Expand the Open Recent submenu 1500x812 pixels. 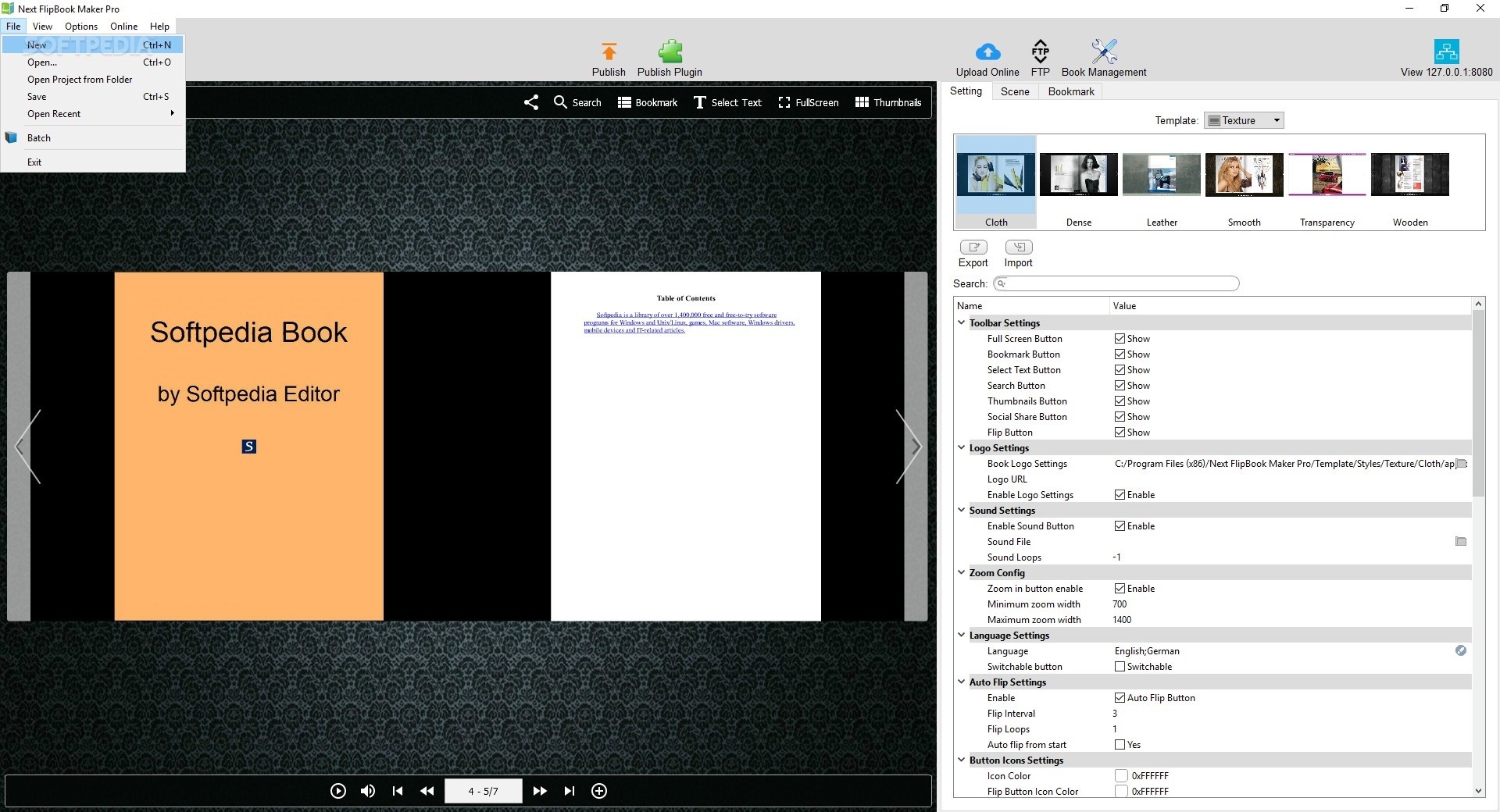93,114
